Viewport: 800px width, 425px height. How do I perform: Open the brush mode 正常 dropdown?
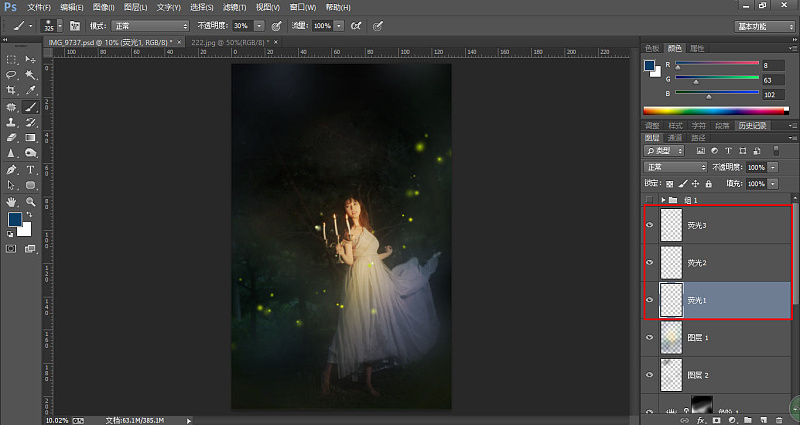150,26
